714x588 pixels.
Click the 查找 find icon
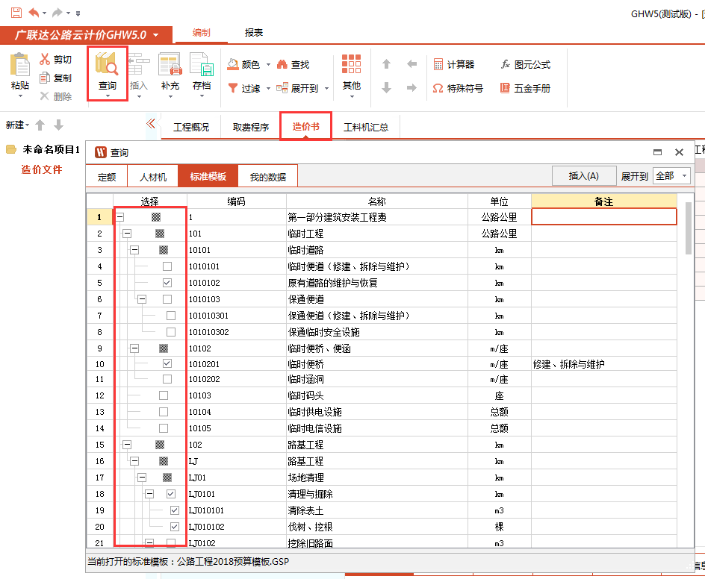tap(290, 64)
